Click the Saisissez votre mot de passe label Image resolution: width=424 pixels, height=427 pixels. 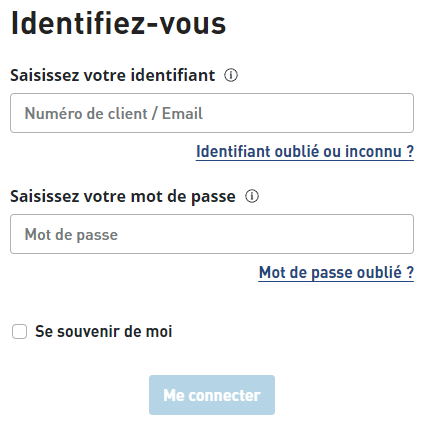coord(123,196)
